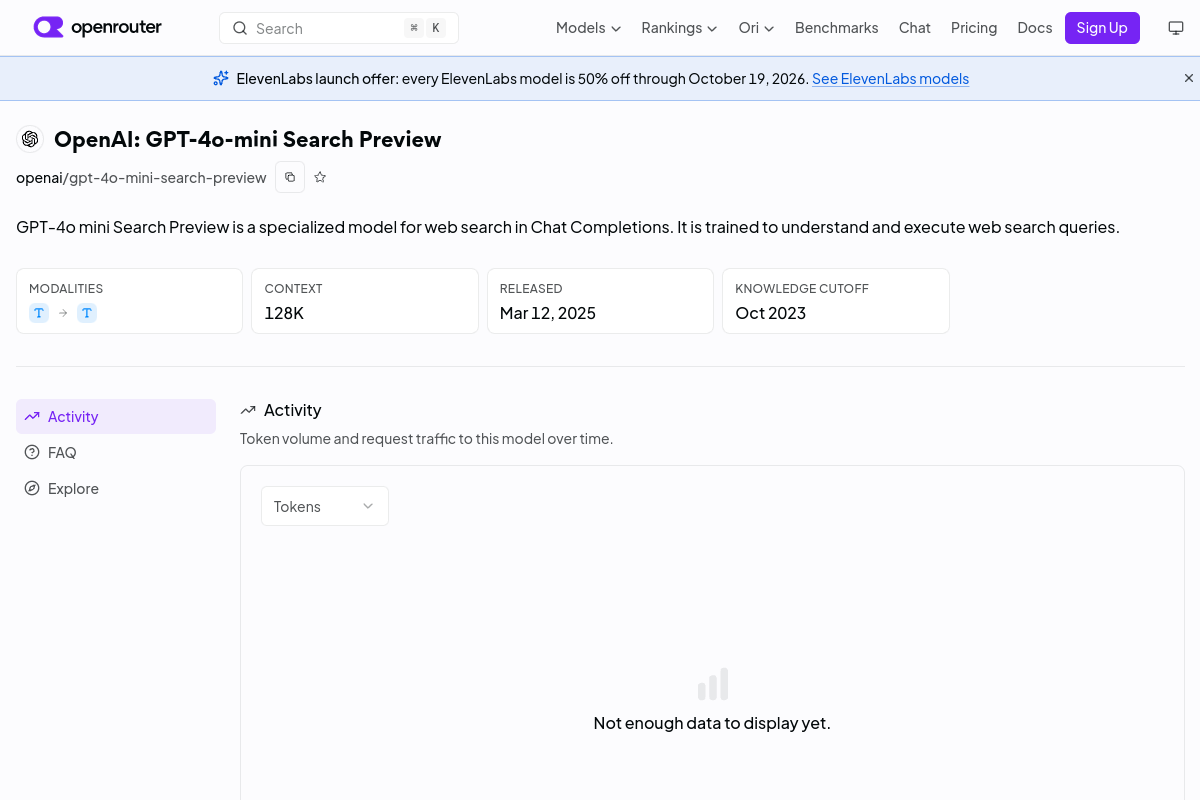Go to Benchmarks page
Screen dimensions: 1200x800
(836, 28)
